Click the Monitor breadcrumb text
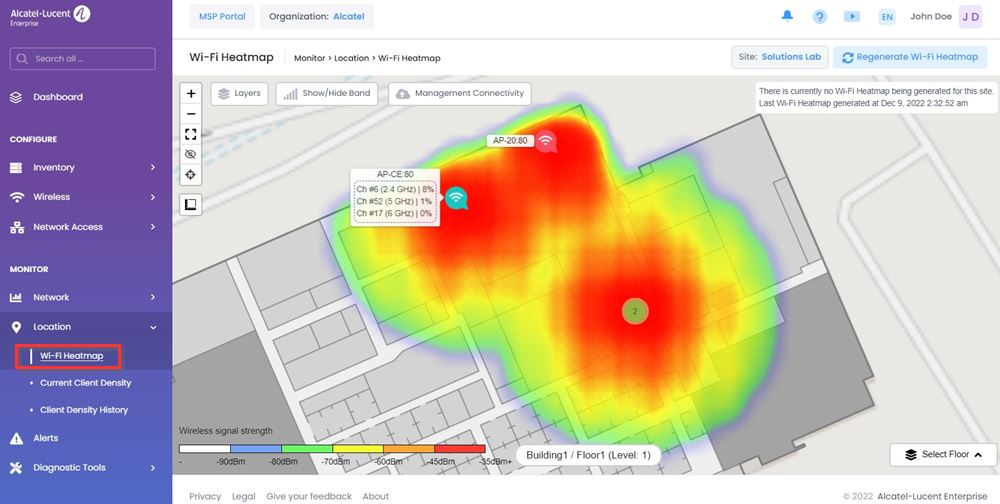This screenshot has height=504, width=1000. pyautogui.click(x=309, y=58)
